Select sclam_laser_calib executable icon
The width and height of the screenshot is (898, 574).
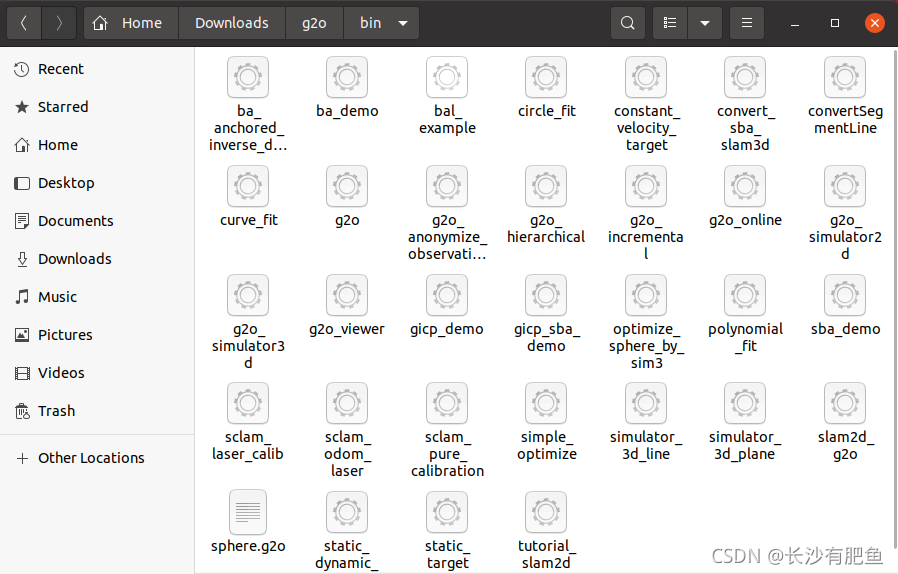248,403
